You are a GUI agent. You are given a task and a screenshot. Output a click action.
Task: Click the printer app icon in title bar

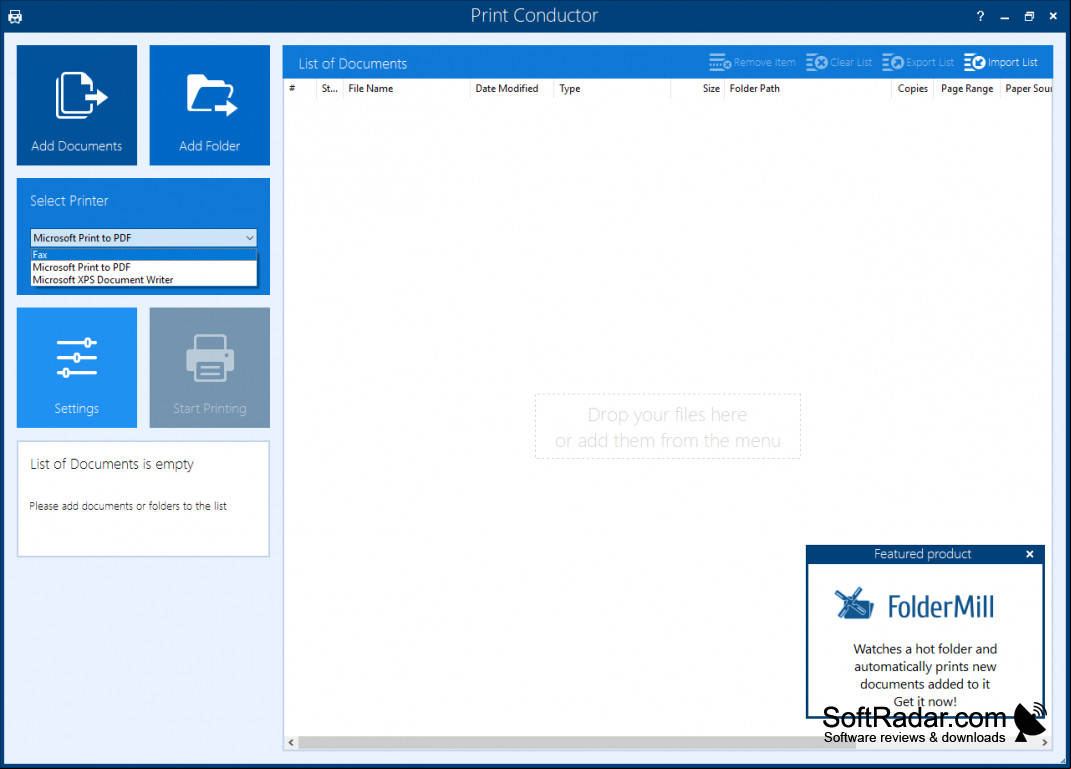[x=15, y=16]
